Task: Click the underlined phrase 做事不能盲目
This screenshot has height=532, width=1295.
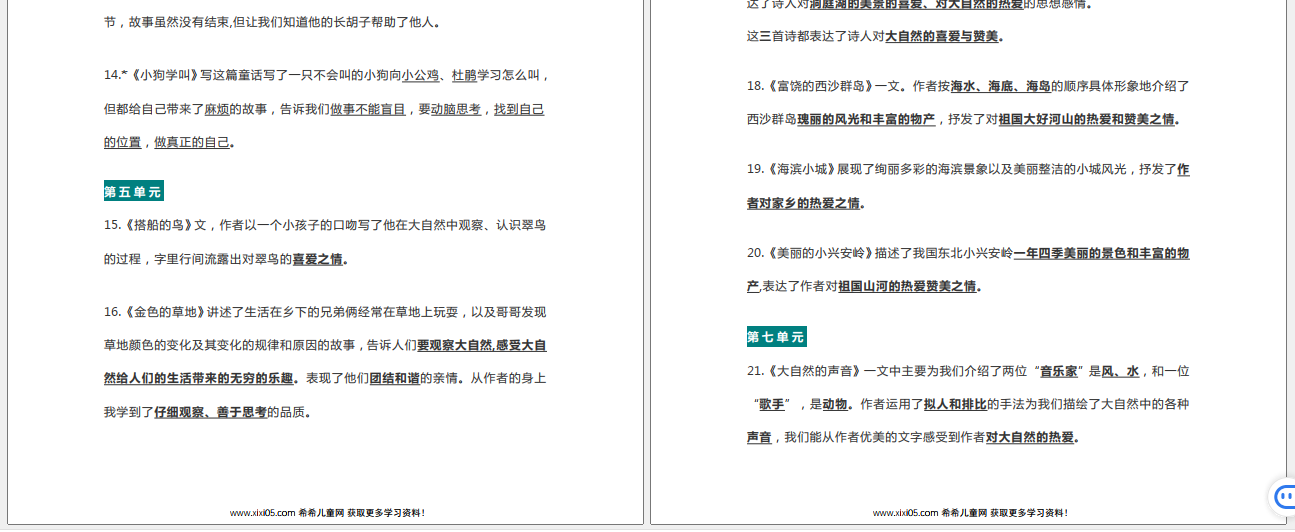Action: point(368,109)
